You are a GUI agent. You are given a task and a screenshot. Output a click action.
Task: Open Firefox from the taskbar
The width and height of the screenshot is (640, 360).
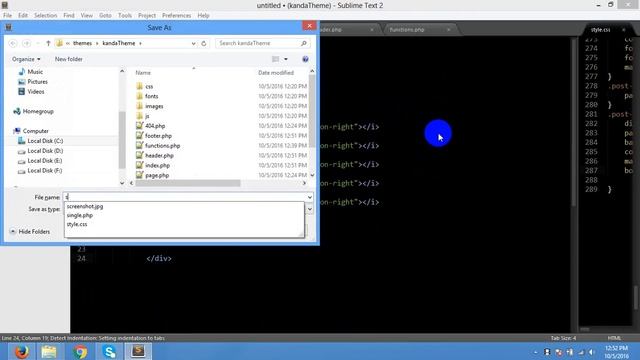click(22, 351)
